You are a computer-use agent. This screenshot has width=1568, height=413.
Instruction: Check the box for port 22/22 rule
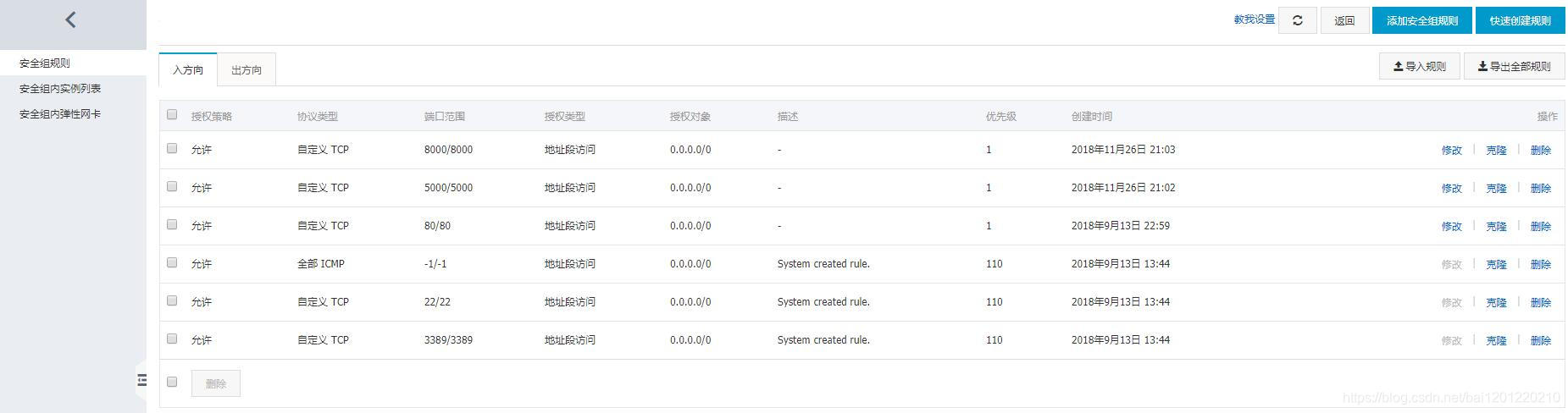(x=172, y=300)
